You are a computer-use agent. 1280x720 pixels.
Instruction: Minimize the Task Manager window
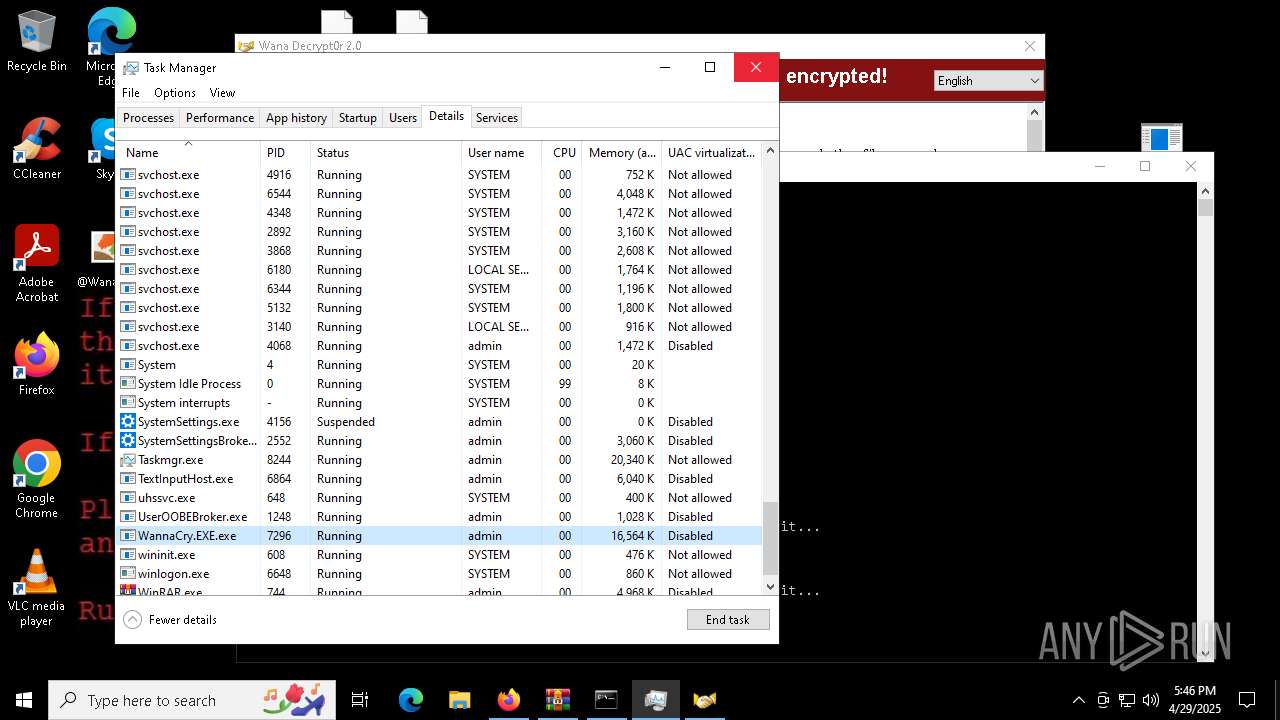click(x=665, y=67)
